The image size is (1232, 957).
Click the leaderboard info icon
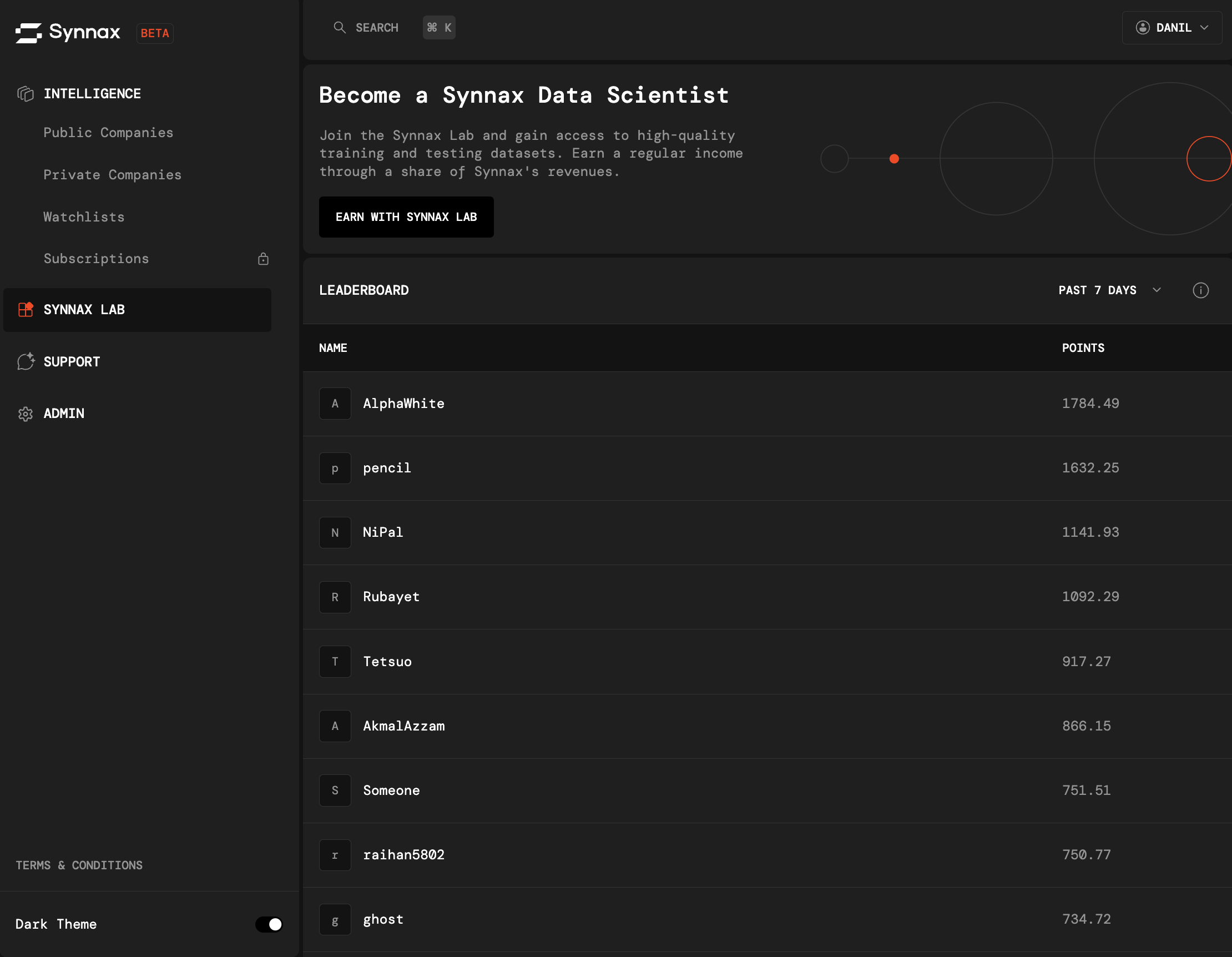tap(1200, 290)
